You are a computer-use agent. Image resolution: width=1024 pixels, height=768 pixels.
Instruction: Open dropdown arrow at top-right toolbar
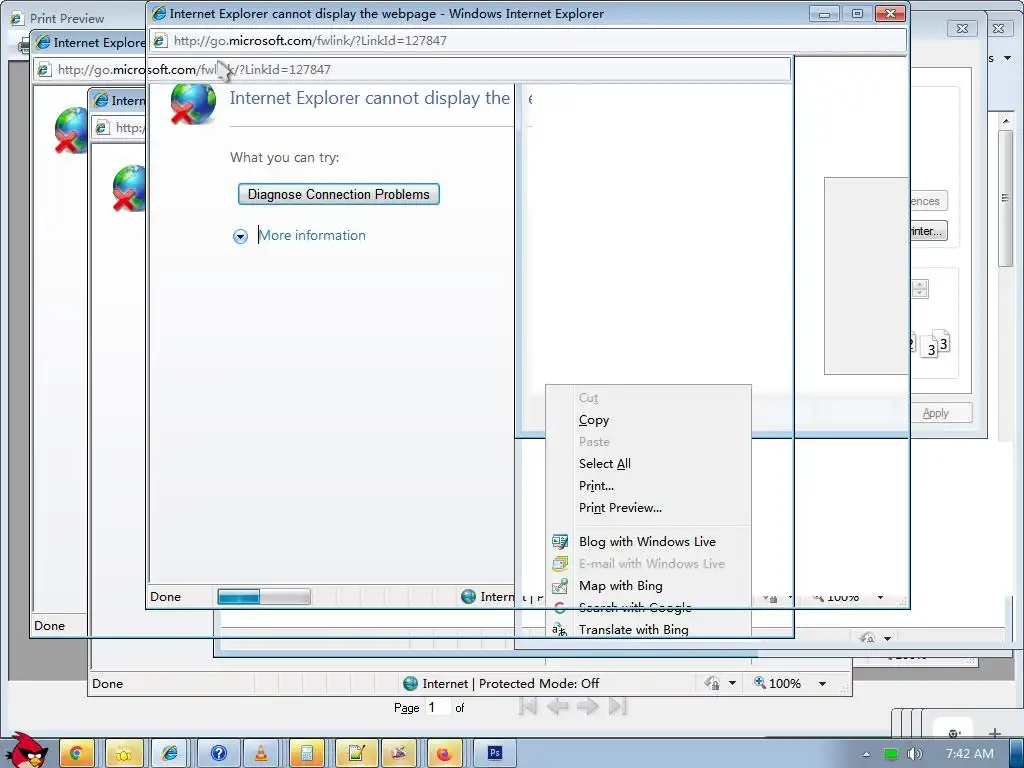click(1008, 58)
